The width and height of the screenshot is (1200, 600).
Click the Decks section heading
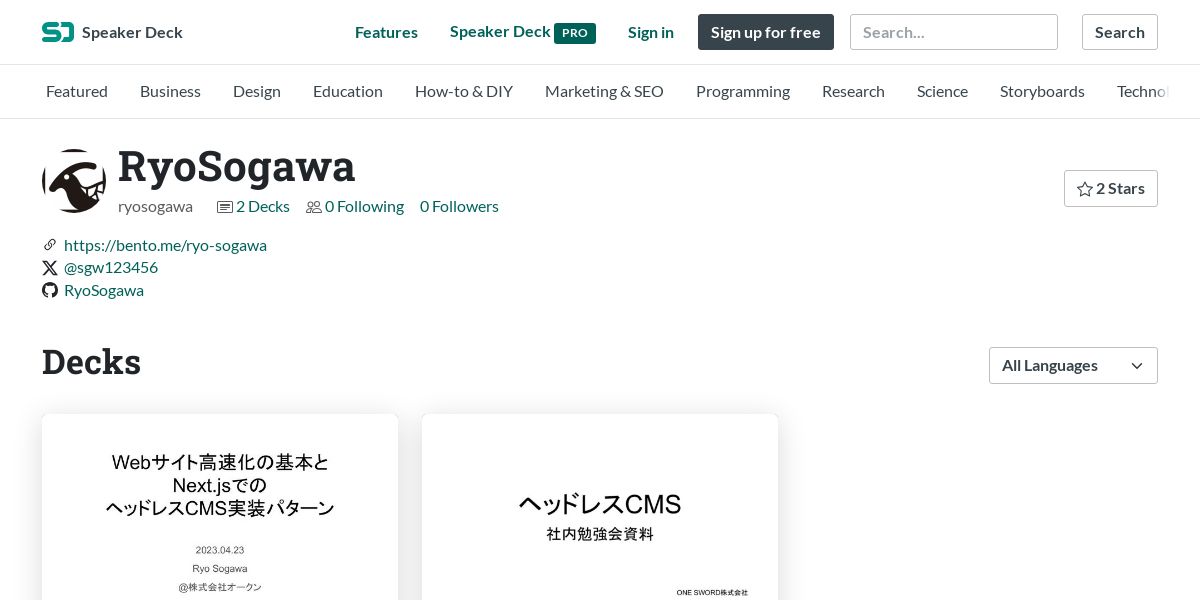91,362
